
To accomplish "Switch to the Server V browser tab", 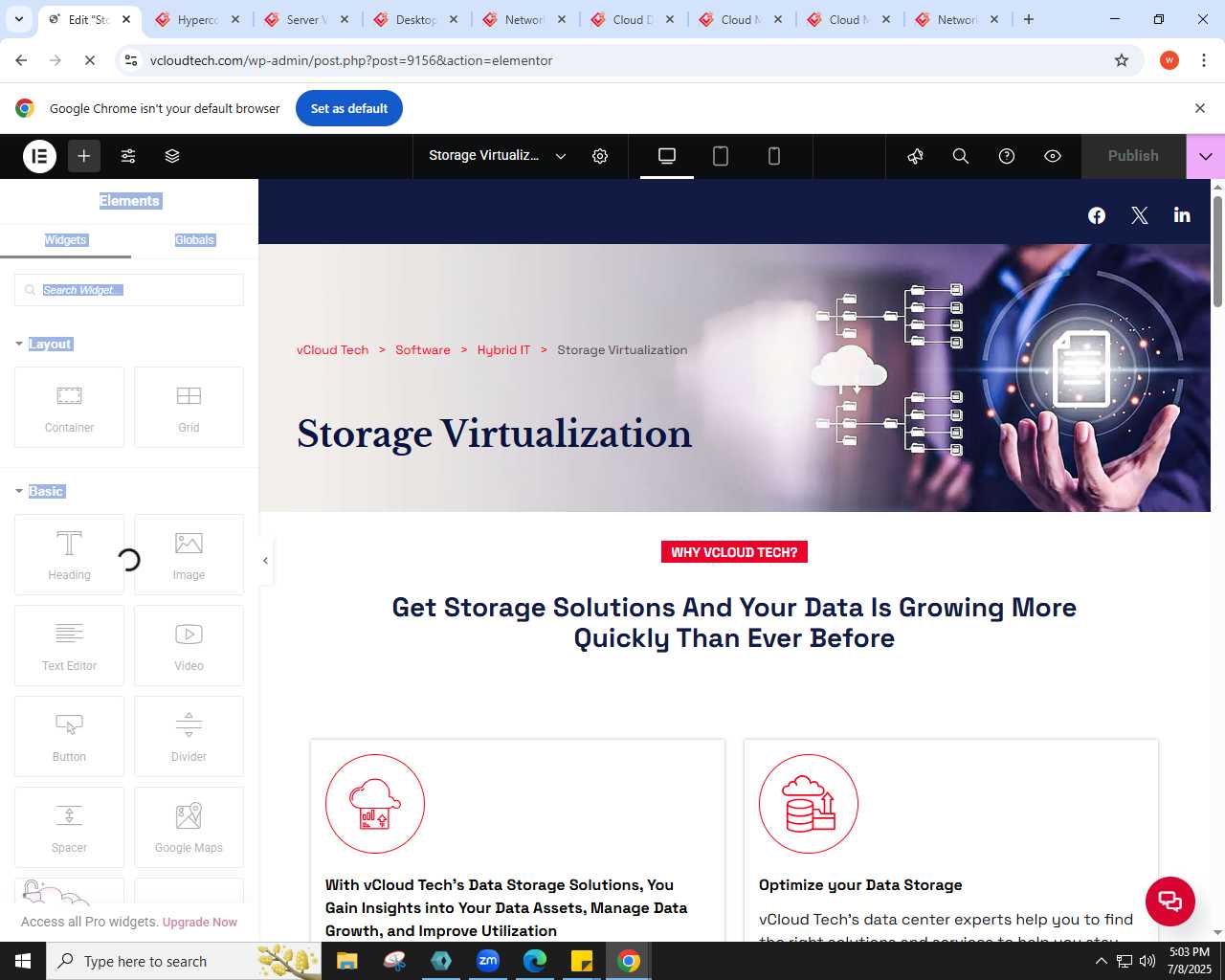I will pos(307,19).
